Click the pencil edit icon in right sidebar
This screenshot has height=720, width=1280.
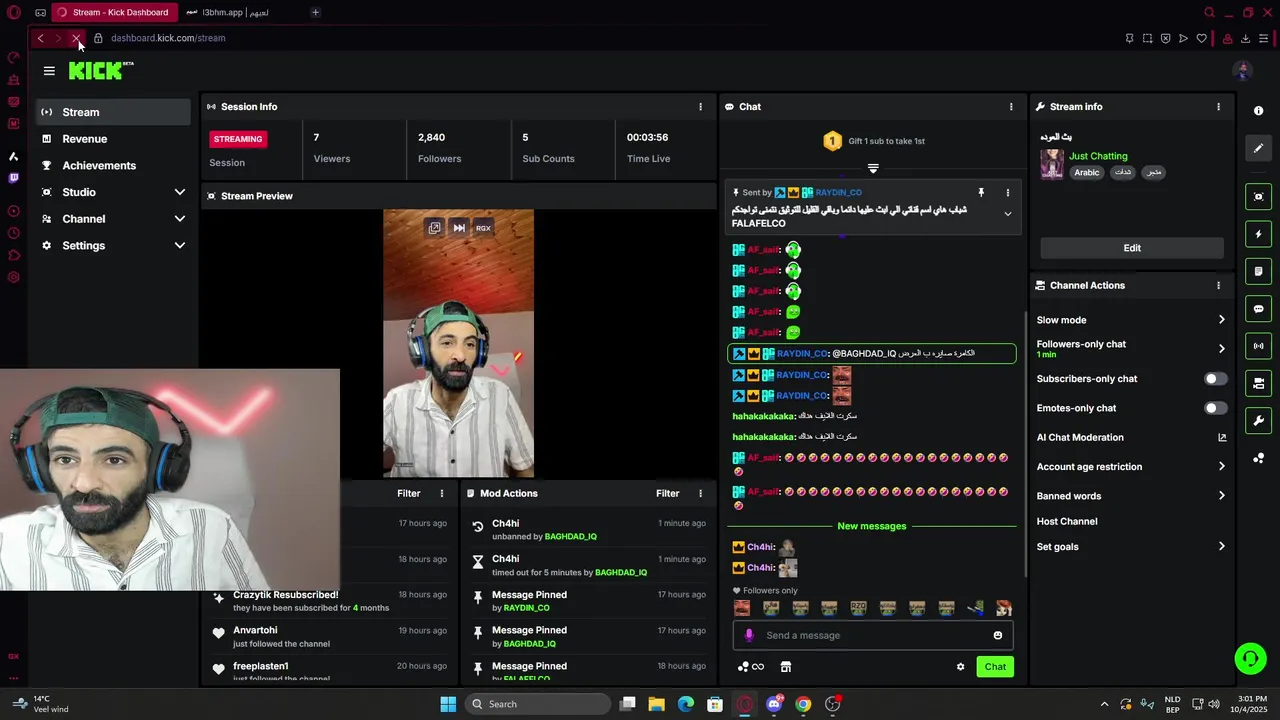1259,148
